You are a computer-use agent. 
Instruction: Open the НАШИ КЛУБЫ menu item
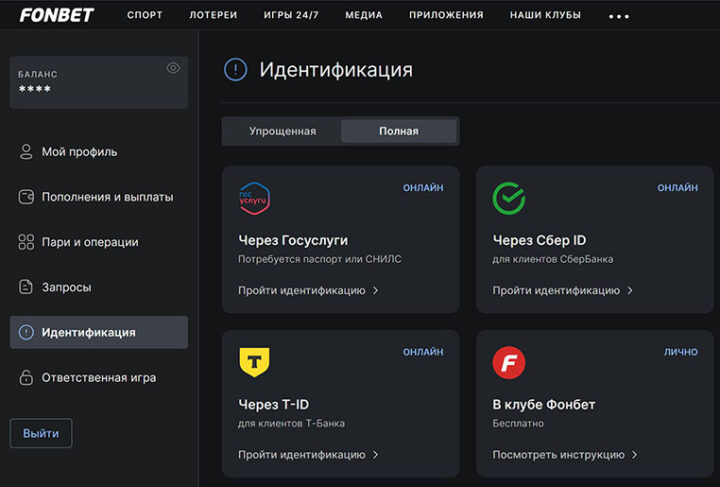(545, 15)
